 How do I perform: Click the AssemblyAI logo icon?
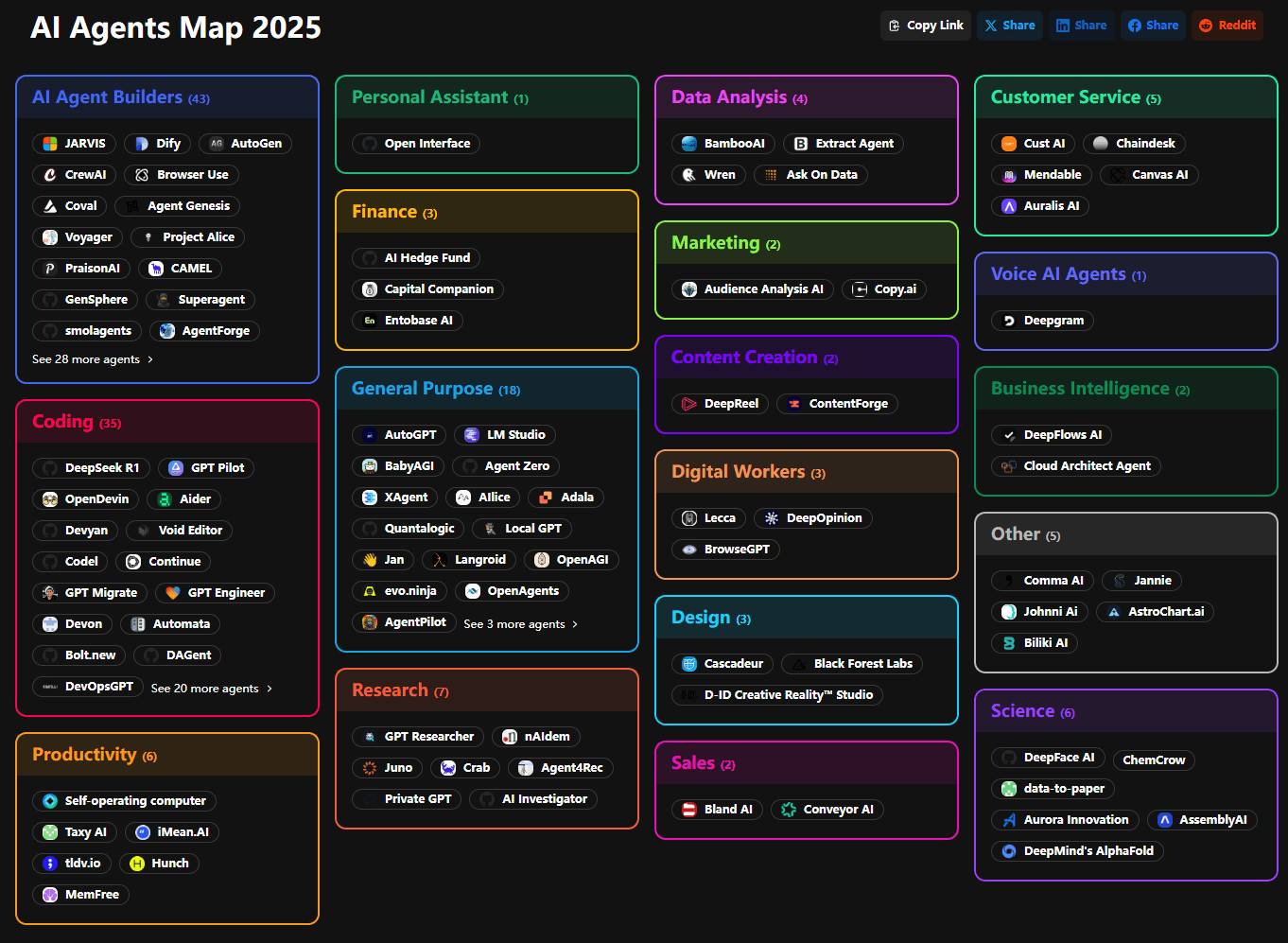tap(1165, 820)
